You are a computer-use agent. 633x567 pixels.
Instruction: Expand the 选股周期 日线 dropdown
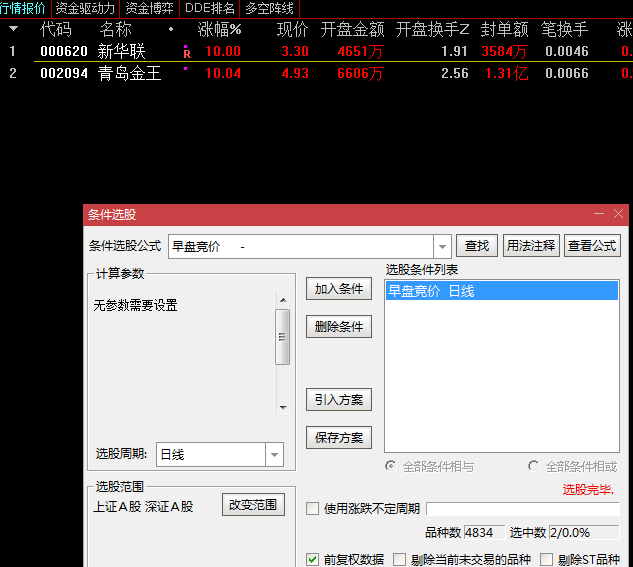[x=274, y=455]
